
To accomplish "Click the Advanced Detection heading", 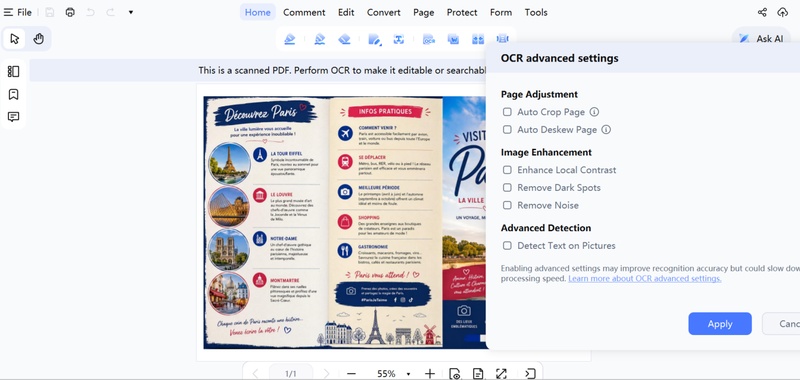I will coord(546,228).
